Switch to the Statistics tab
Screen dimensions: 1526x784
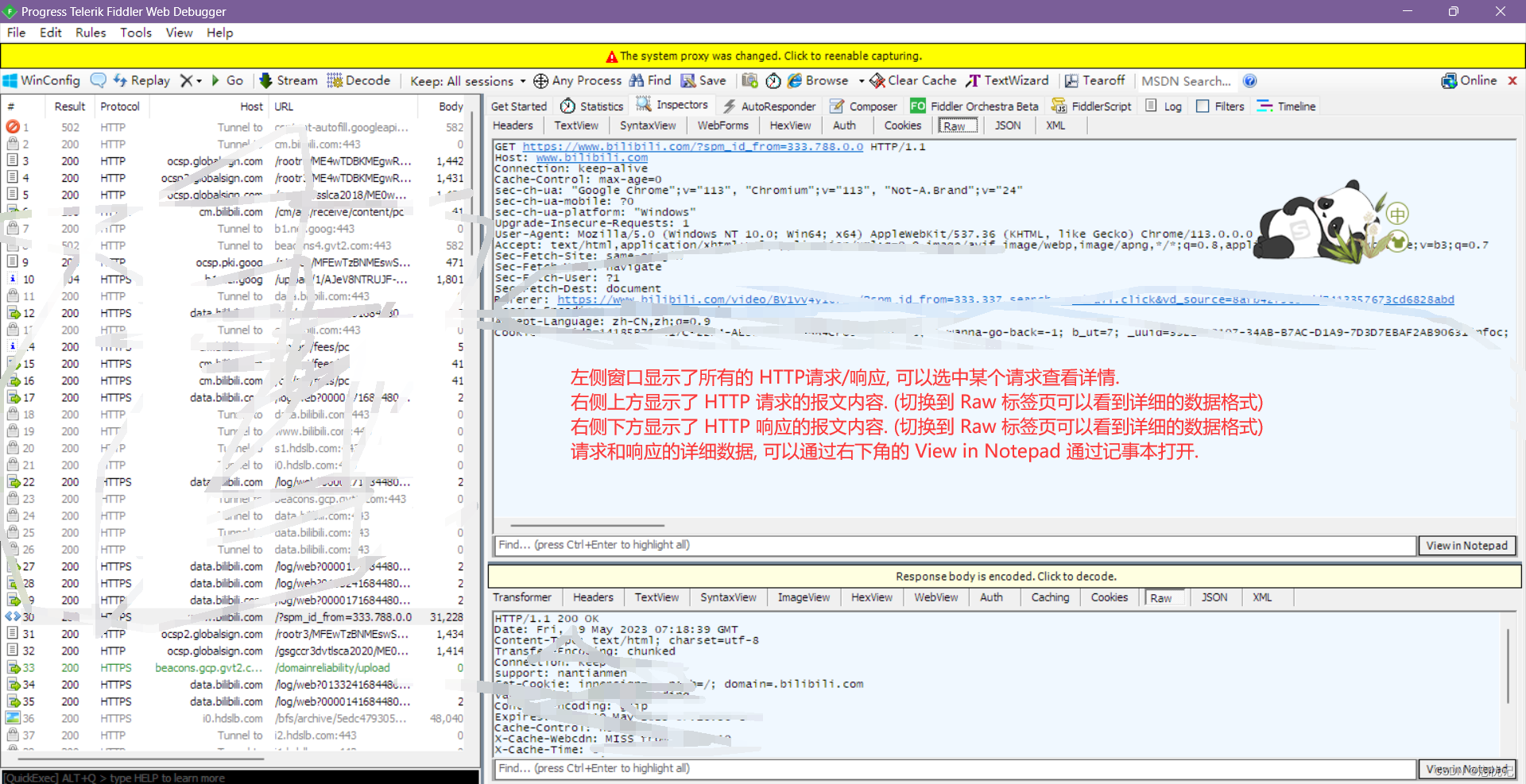(592, 106)
